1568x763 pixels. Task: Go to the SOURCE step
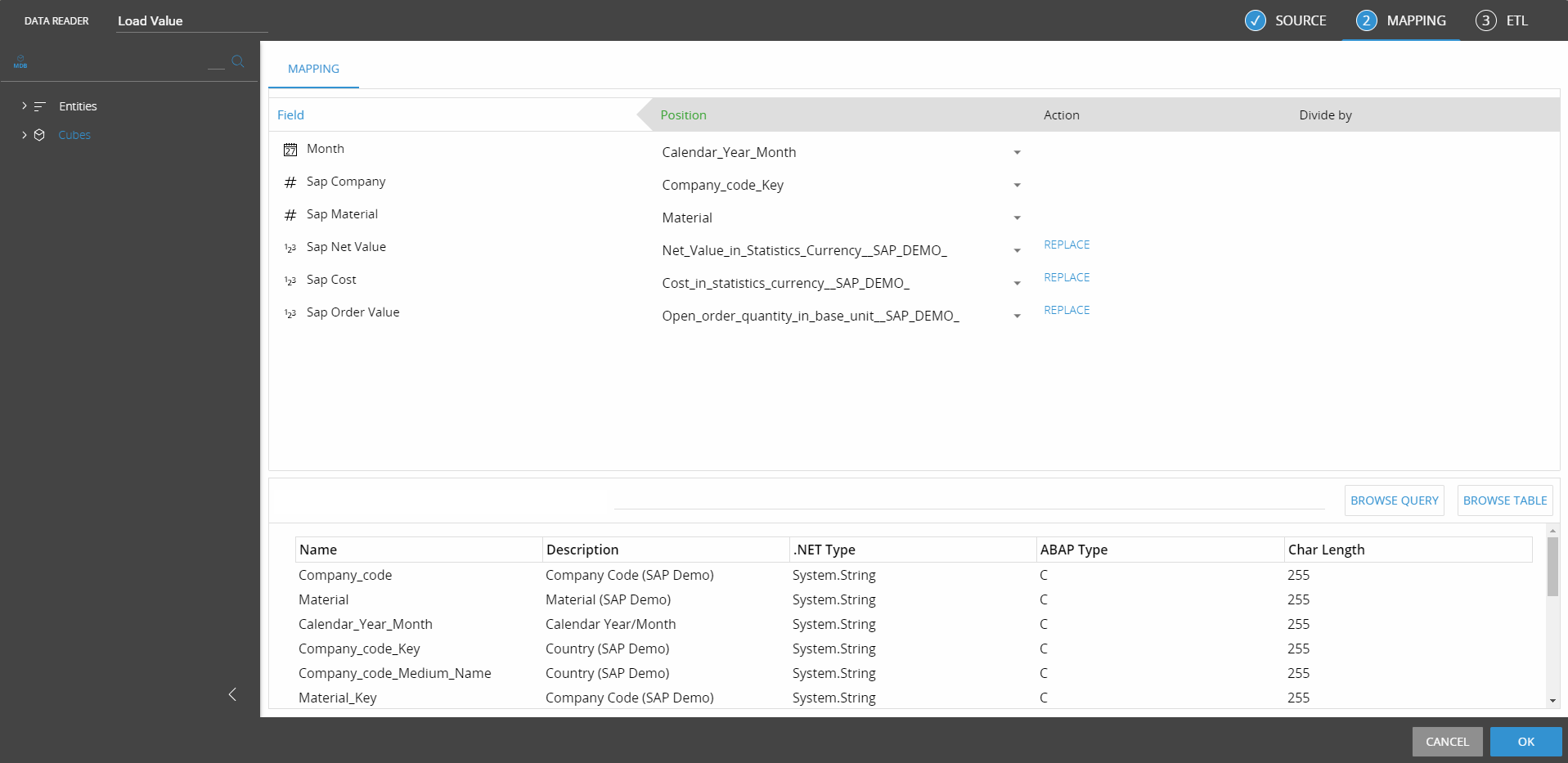[x=1286, y=20]
